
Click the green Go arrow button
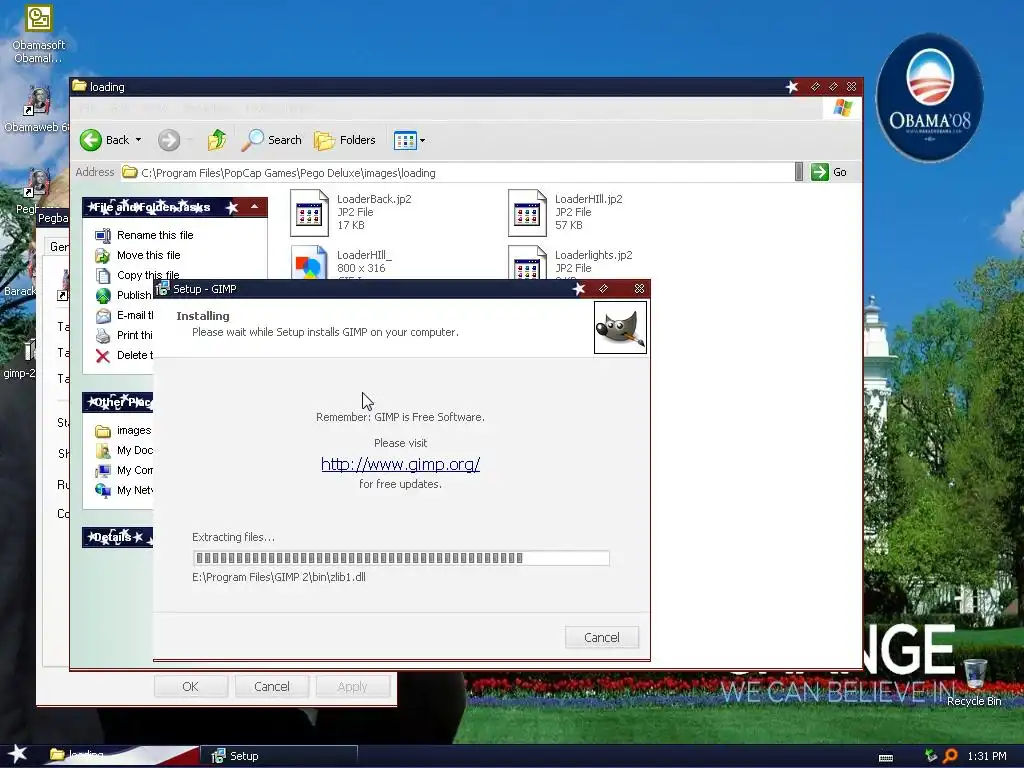pos(820,172)
